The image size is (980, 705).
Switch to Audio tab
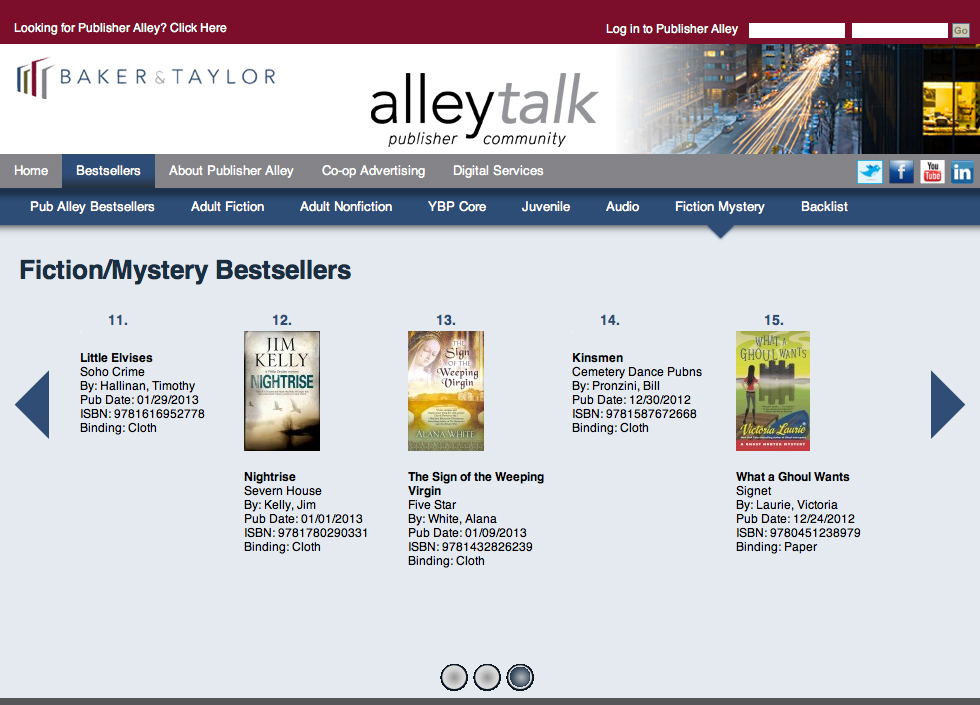[x=622, y=207]
